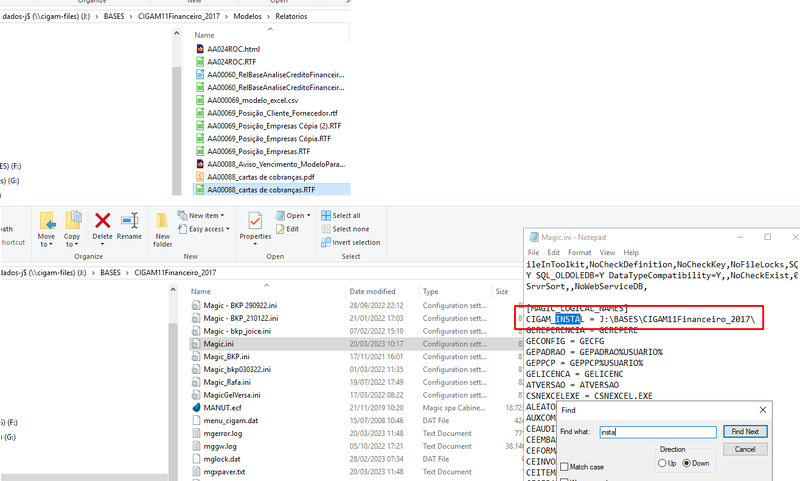Click scroll up arrow in lower navigation pane
This screenshot has width=800, height=481.
tap(173, 290)
